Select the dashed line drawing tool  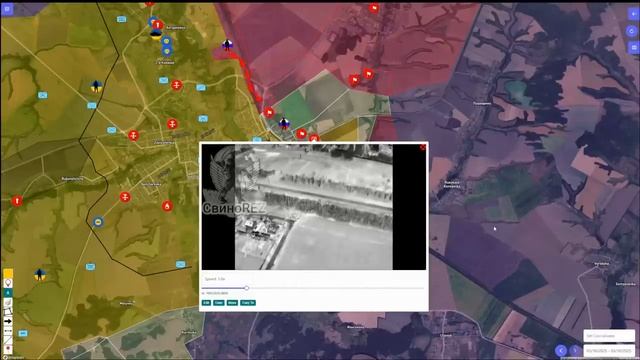tap(8, 330)
